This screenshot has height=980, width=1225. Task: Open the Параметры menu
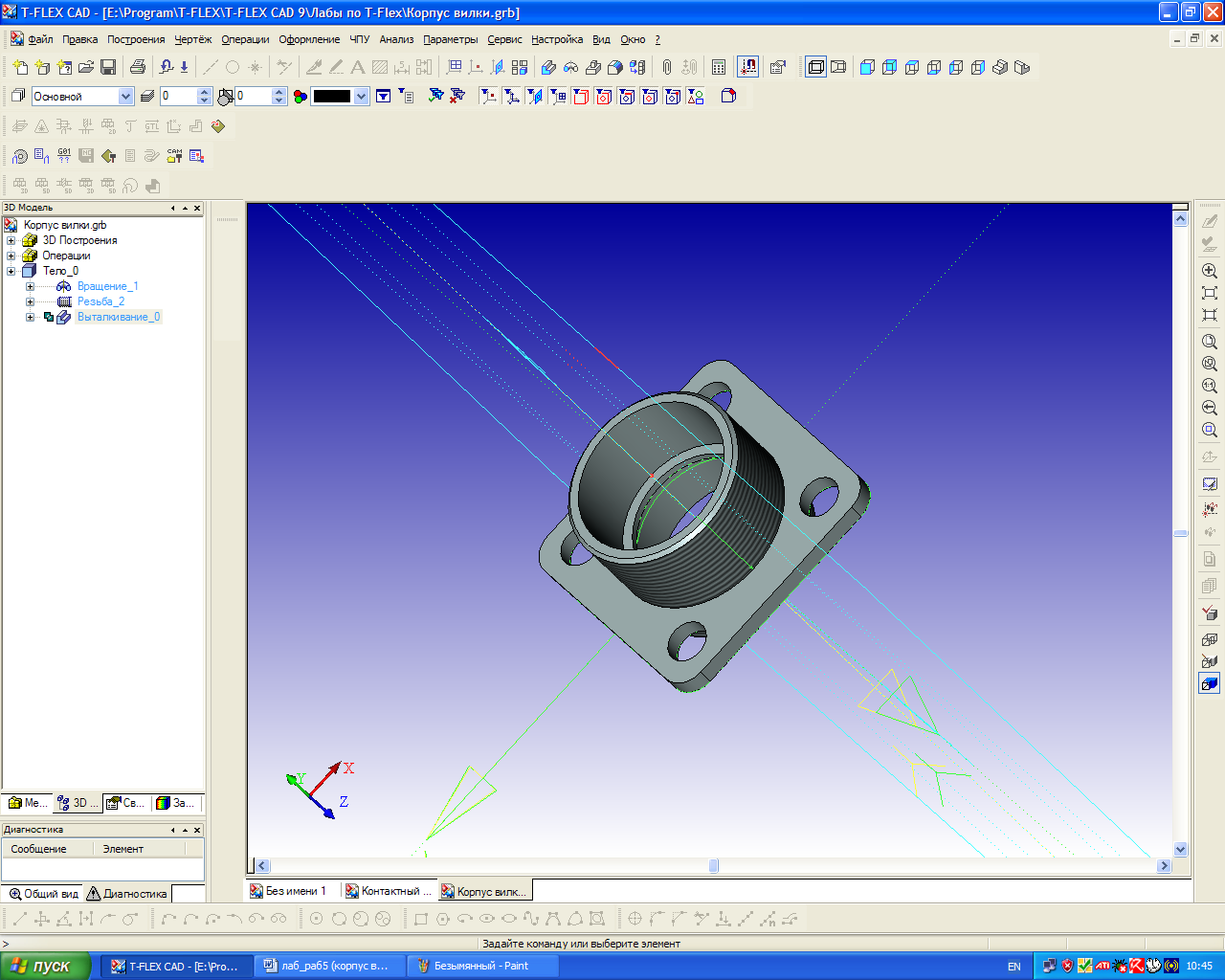(x=450, y=39)
